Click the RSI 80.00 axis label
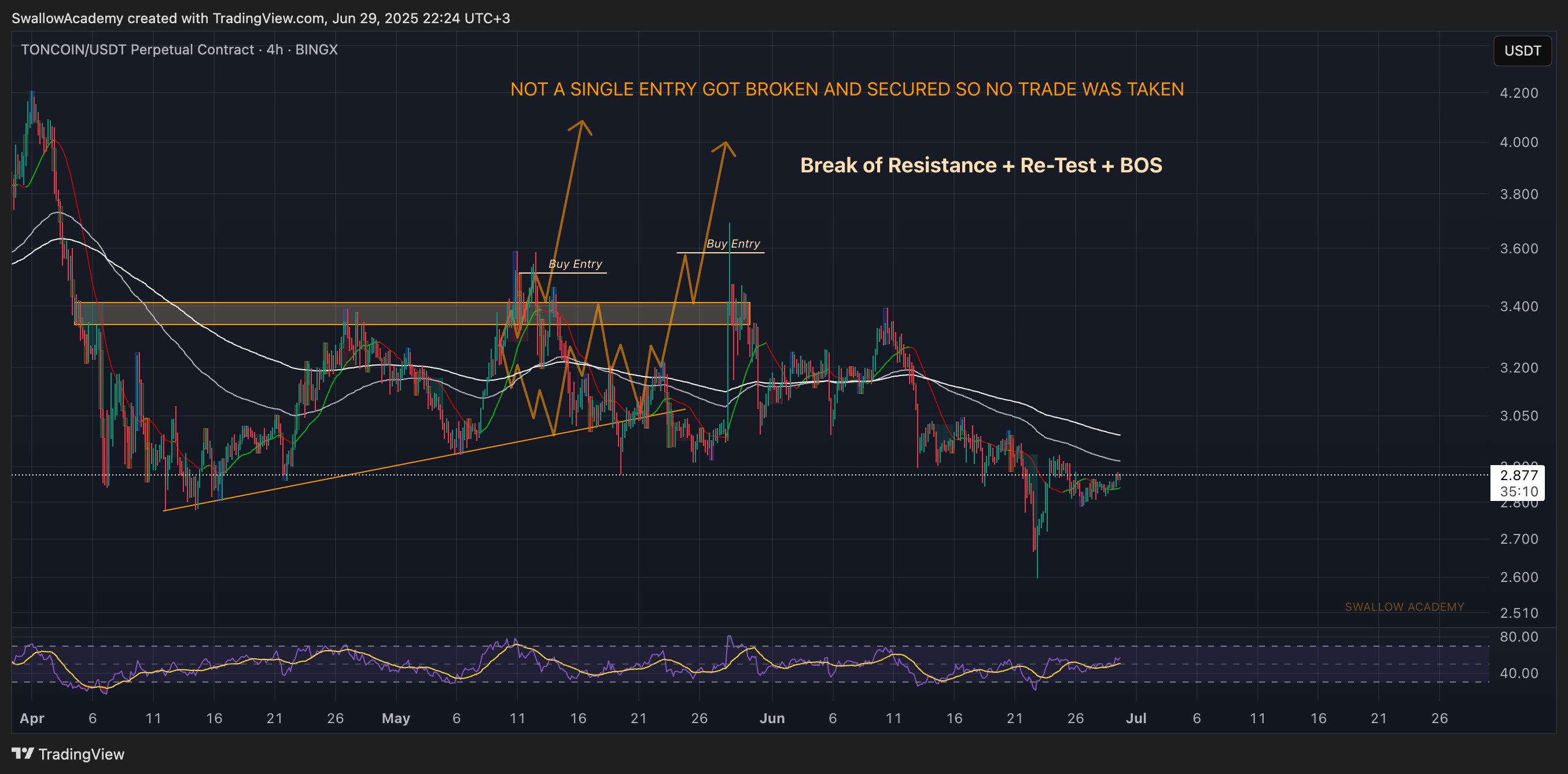The width and height of the screenshot is (1568, 774). point(1519,636)
